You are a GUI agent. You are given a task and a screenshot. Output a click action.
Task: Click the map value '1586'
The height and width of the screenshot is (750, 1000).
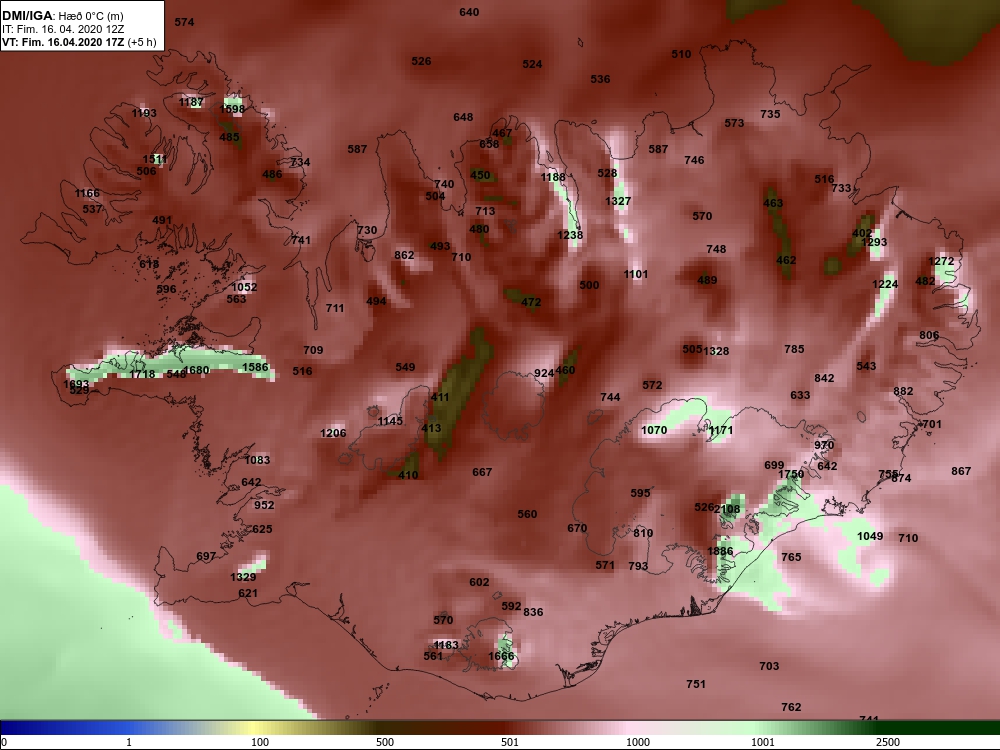click(255, 367)
